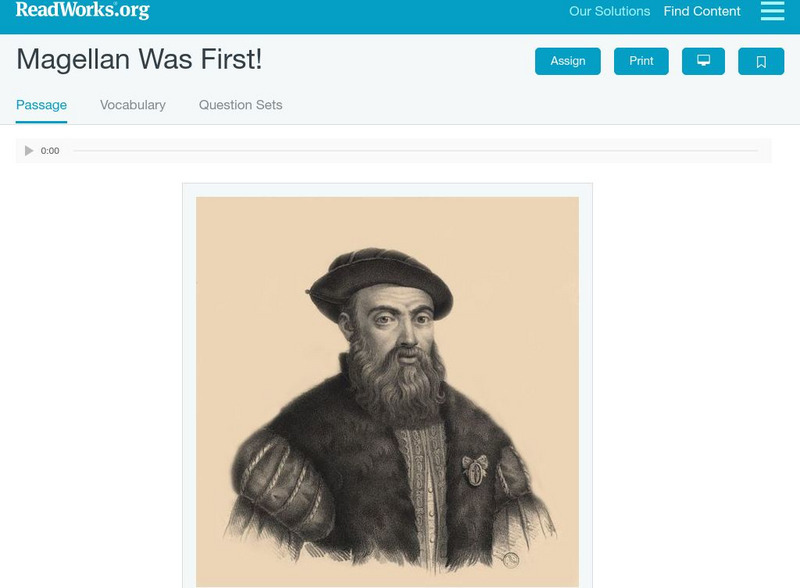Open the hamburger menu
Viewport: 800px width, 588px height.
pyautogui.click(x=772, y=11)
